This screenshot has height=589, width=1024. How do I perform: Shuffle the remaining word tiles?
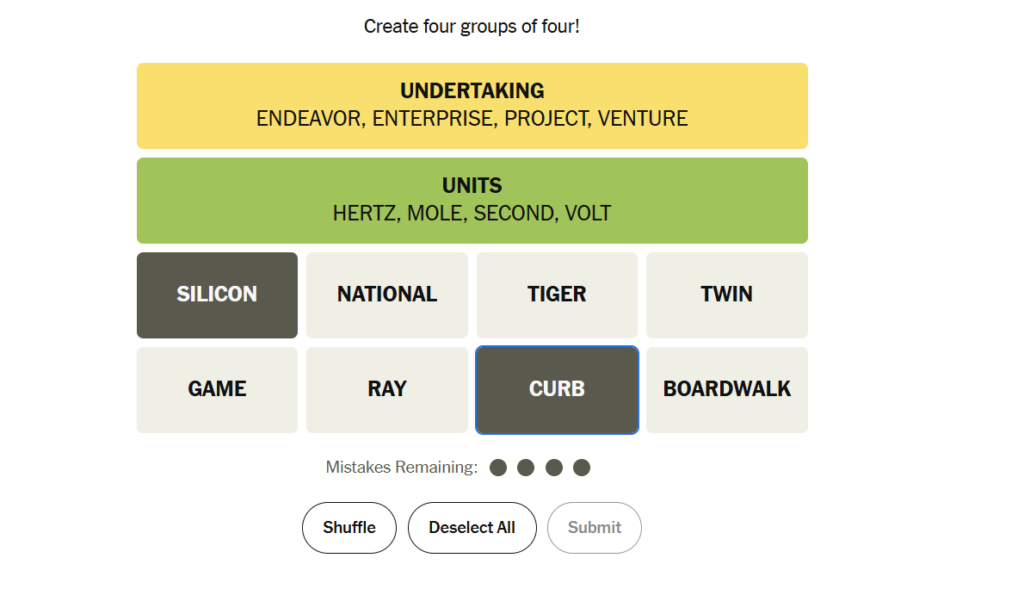click(349, 527)
